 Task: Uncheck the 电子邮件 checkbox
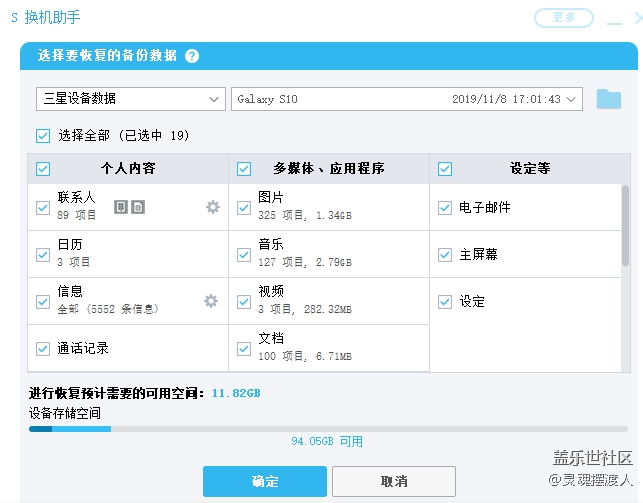pos(445,208)
